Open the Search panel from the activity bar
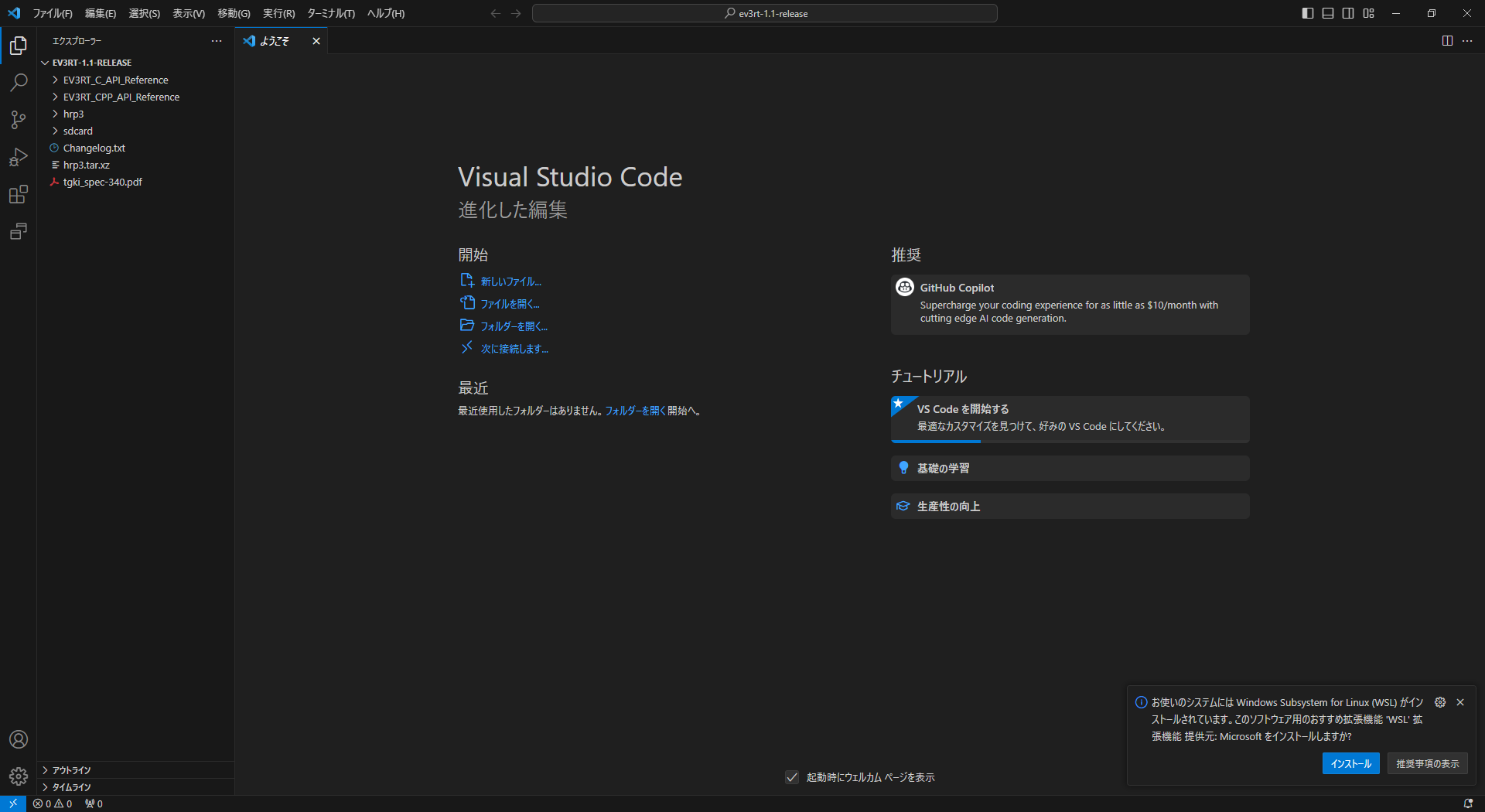Screen dimensions: 1485x812 [19, 83]
